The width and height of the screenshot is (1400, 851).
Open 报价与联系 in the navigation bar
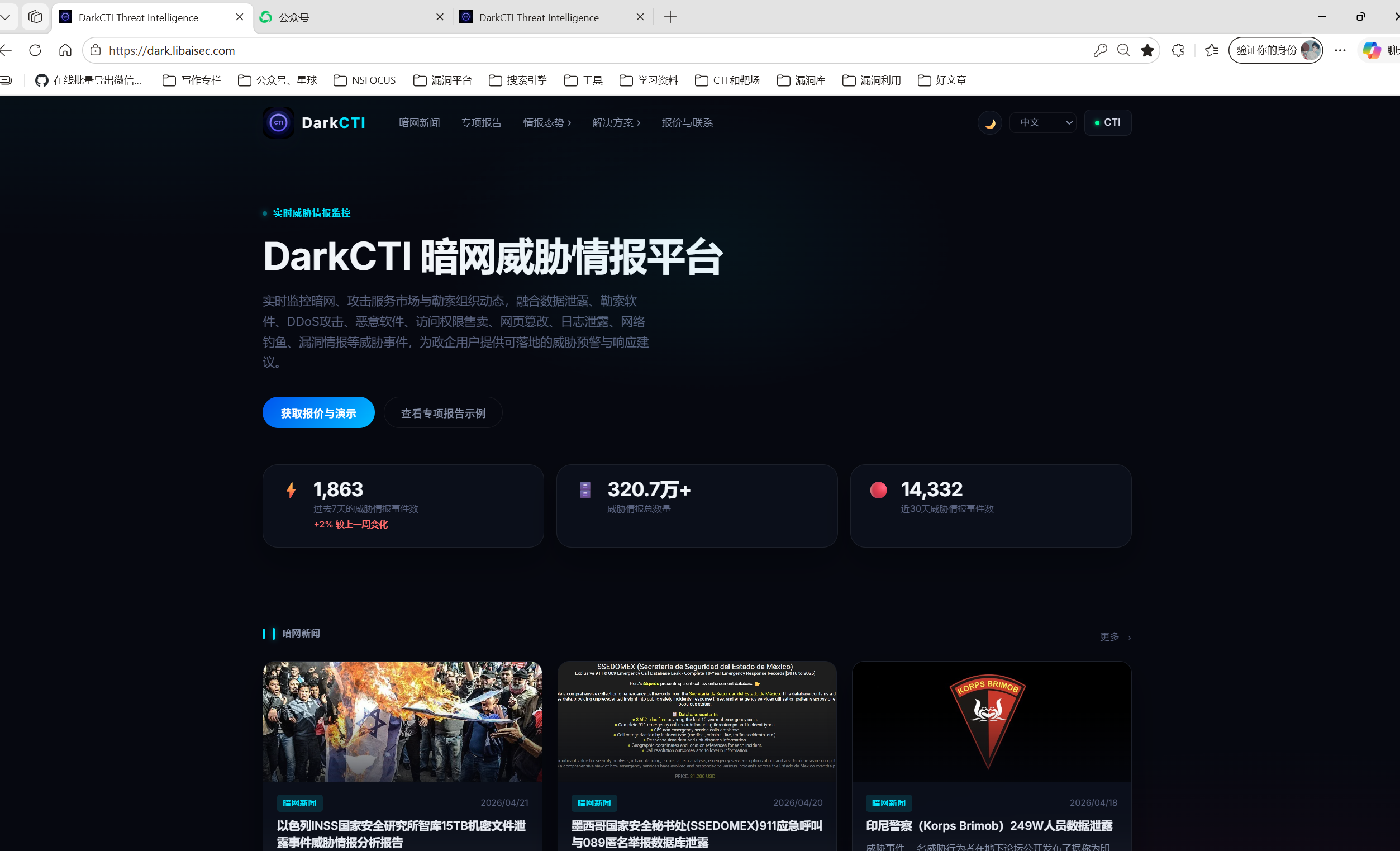(x=687, y=122)
